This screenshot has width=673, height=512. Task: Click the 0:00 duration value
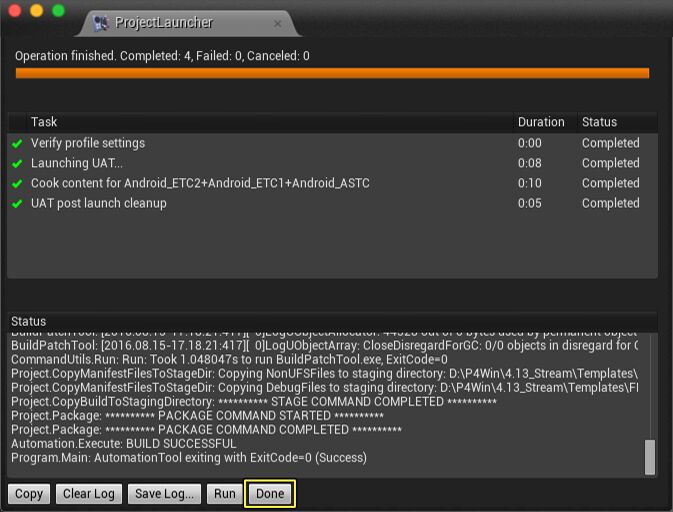[x=530, y=143]
